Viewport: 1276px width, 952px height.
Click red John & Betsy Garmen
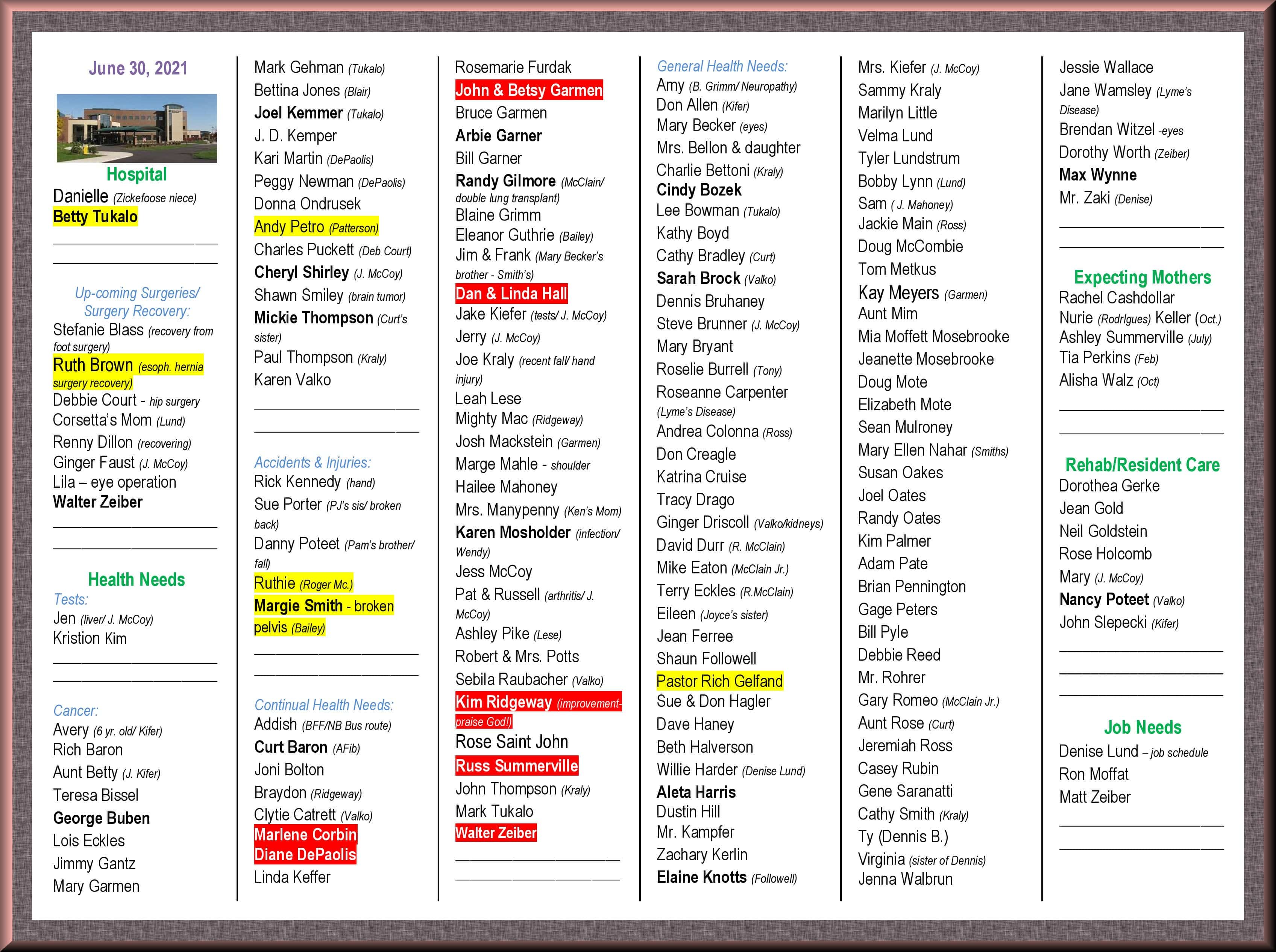[528, 90]
